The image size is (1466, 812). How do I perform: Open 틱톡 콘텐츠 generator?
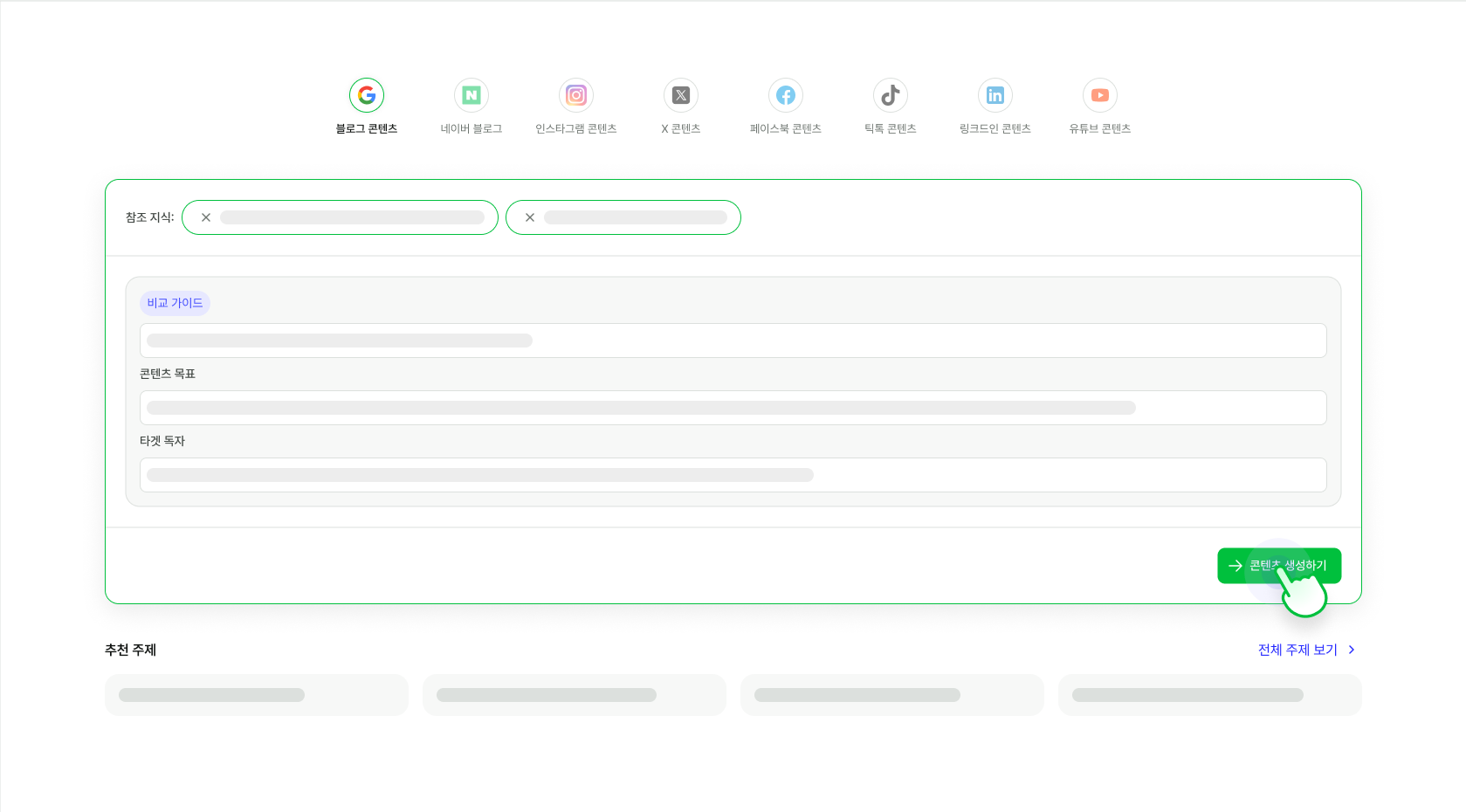[890, 95]
